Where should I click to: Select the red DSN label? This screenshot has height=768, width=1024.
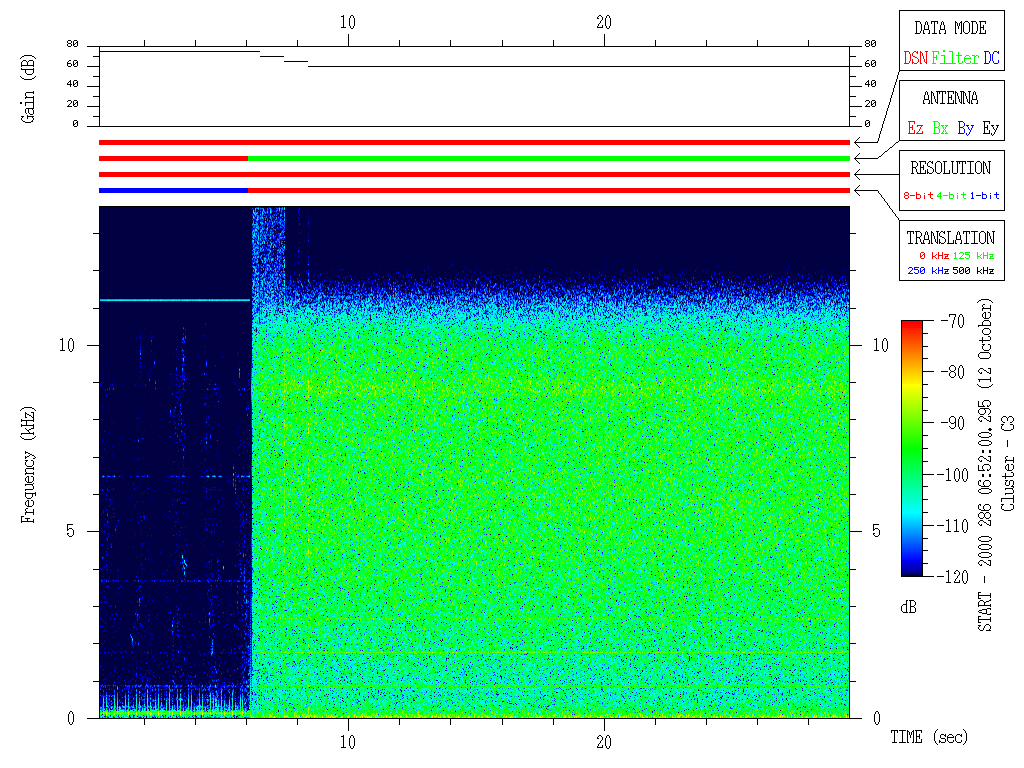(914, 59)
